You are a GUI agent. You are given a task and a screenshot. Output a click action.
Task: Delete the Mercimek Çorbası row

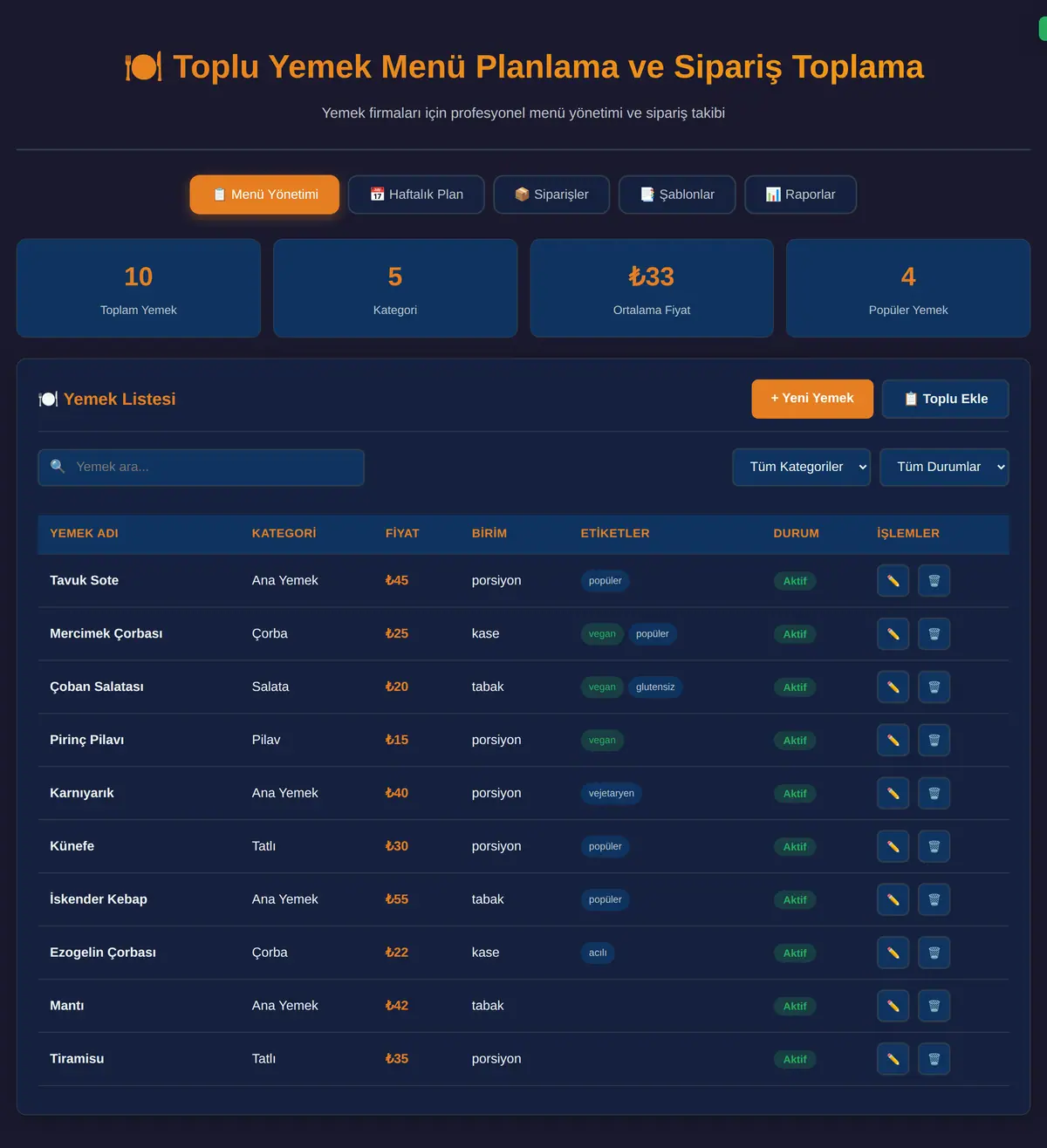click(934, 634)
